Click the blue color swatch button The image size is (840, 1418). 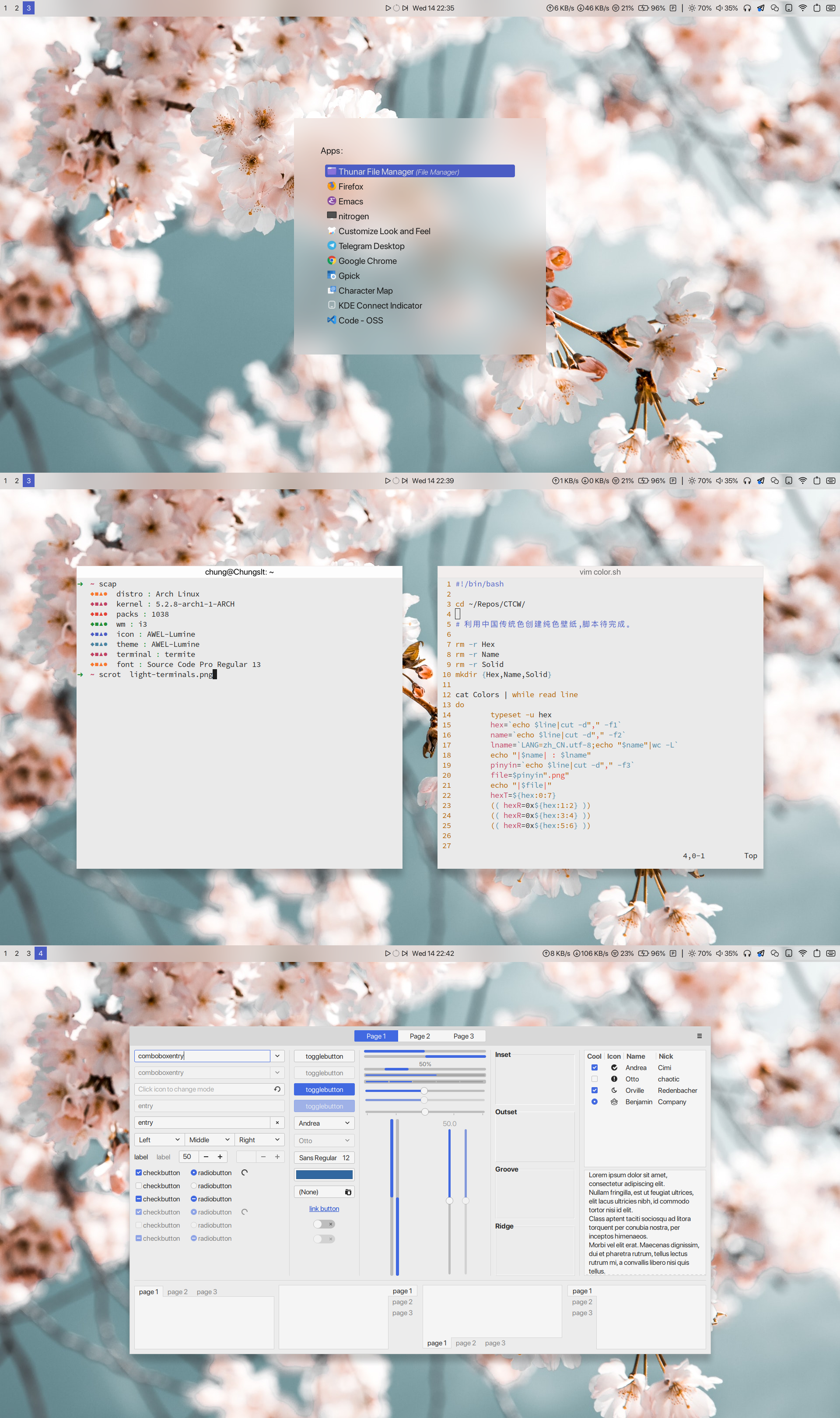tap(324, 1175)
